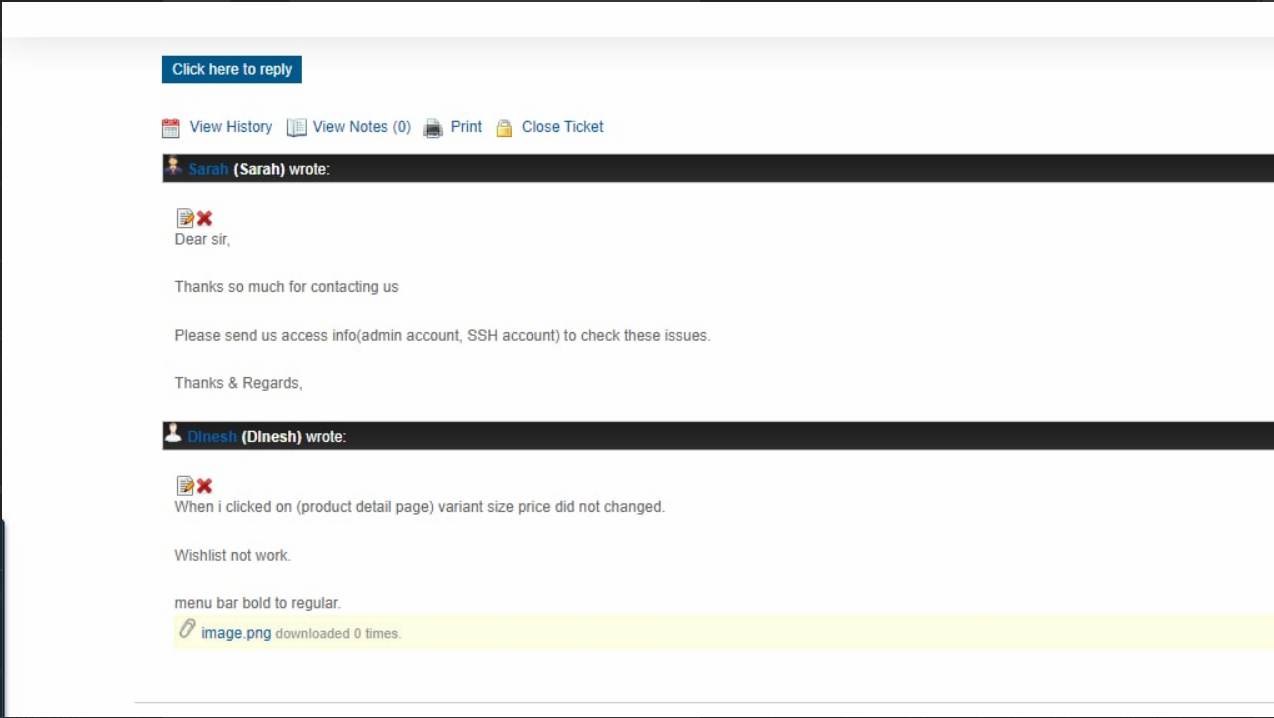This screenshot has height=718, width=1274.
Task: Click the 'Dear sir,' greeting
Action: coord(202,239)
